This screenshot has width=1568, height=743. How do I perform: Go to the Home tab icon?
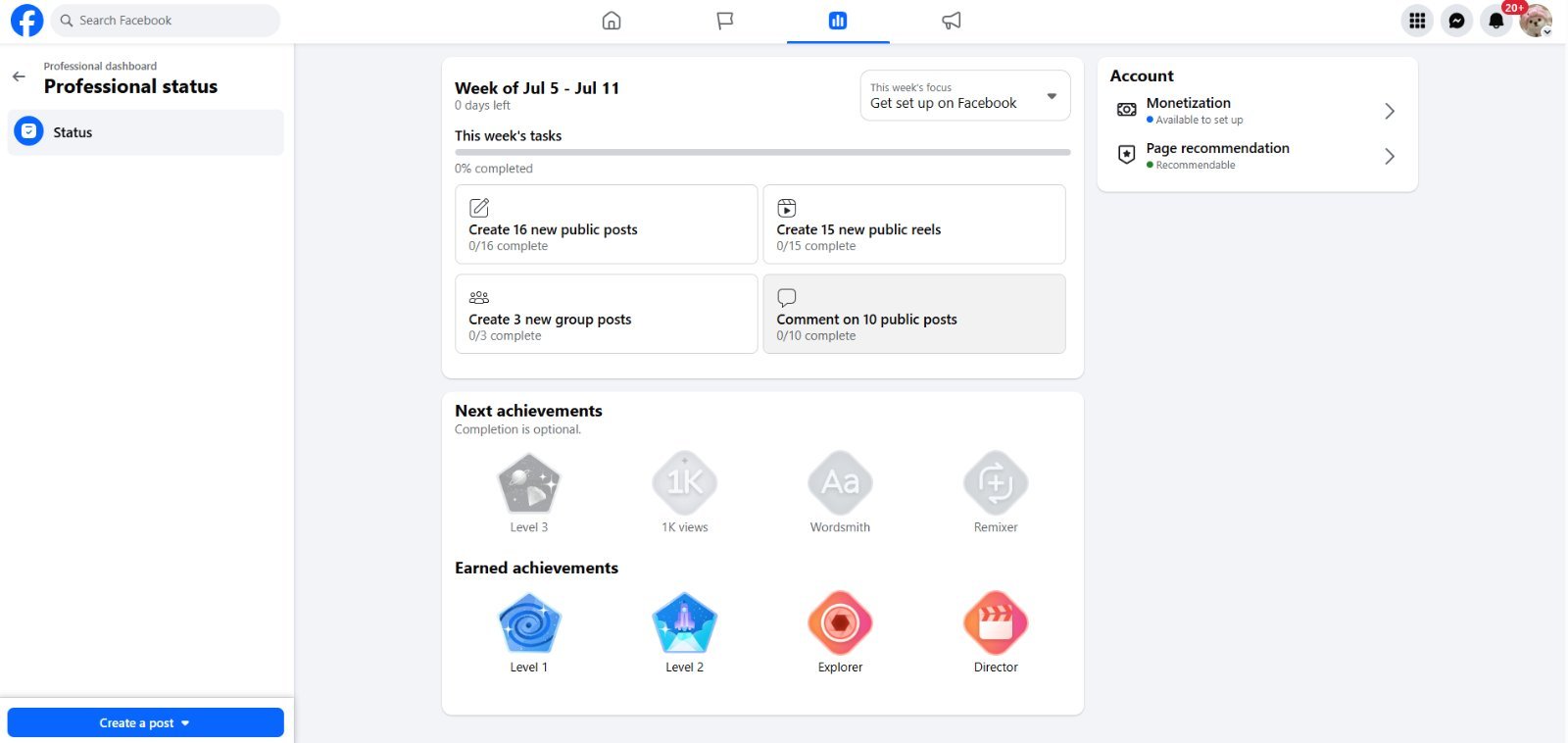tap(612, 21)
